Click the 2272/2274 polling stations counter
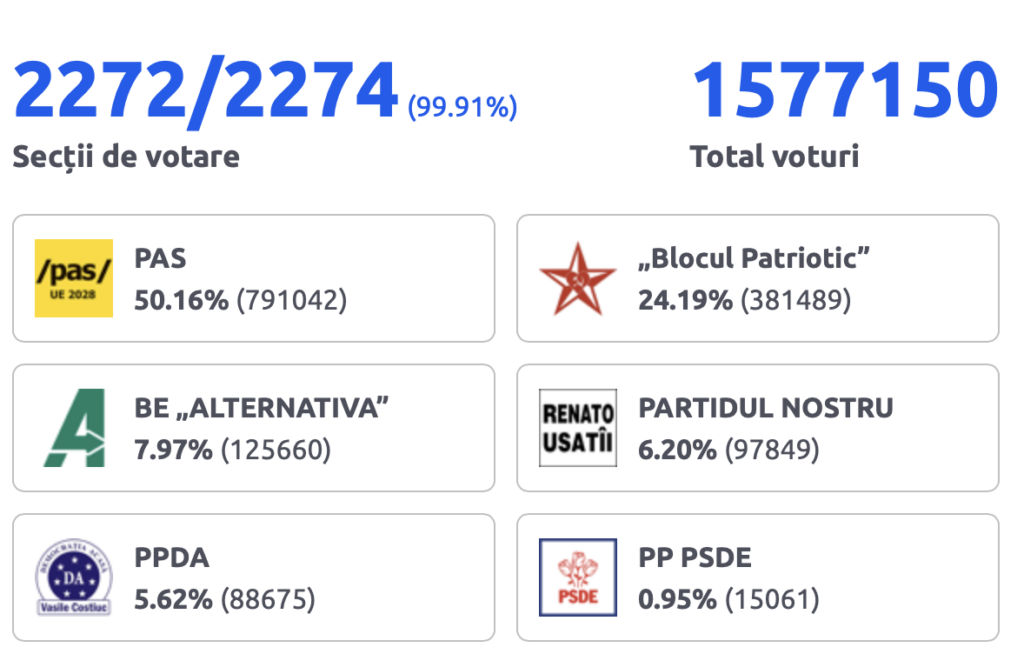The width and height of the screenshot is (1024, 654). pos(205,90)
